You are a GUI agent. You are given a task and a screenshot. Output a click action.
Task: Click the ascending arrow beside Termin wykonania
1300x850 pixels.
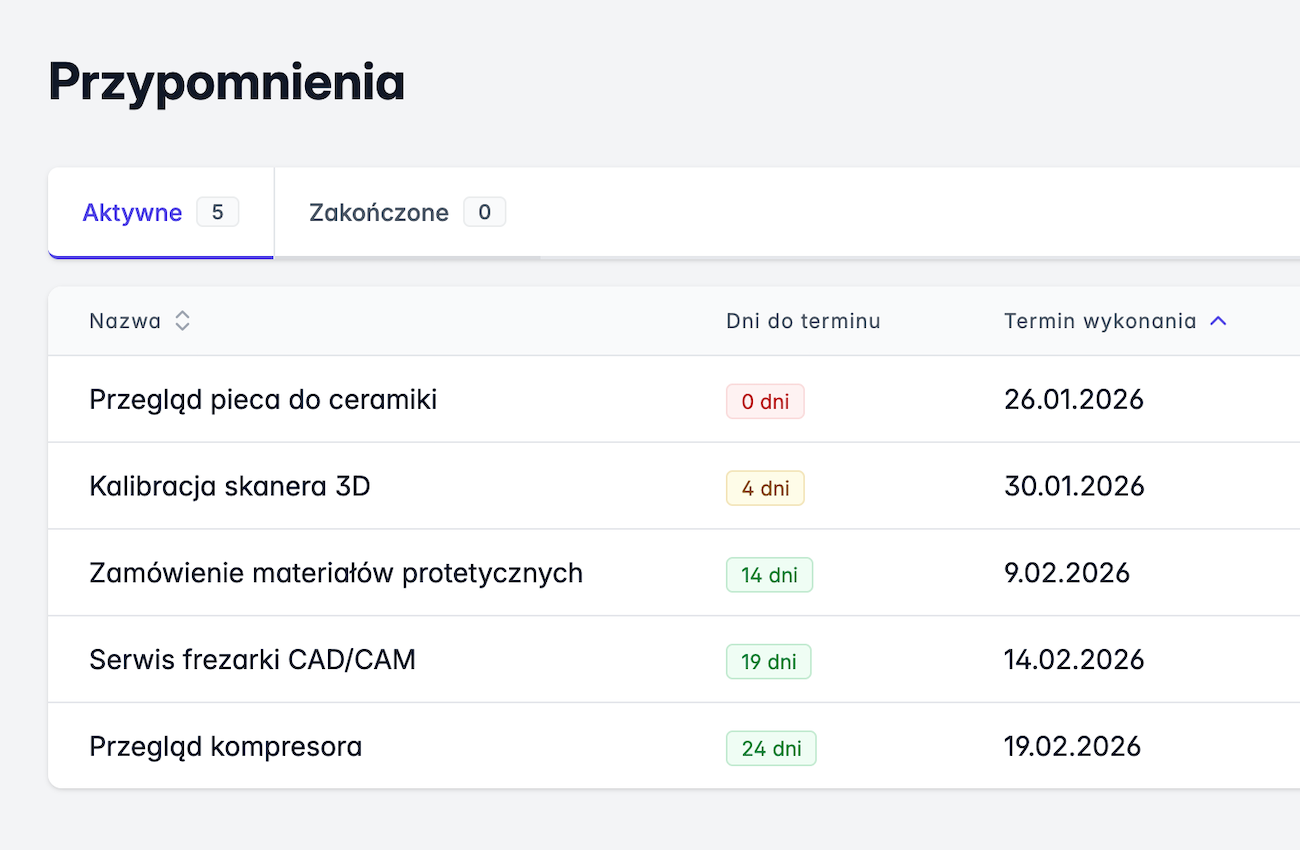point(1217,321)
